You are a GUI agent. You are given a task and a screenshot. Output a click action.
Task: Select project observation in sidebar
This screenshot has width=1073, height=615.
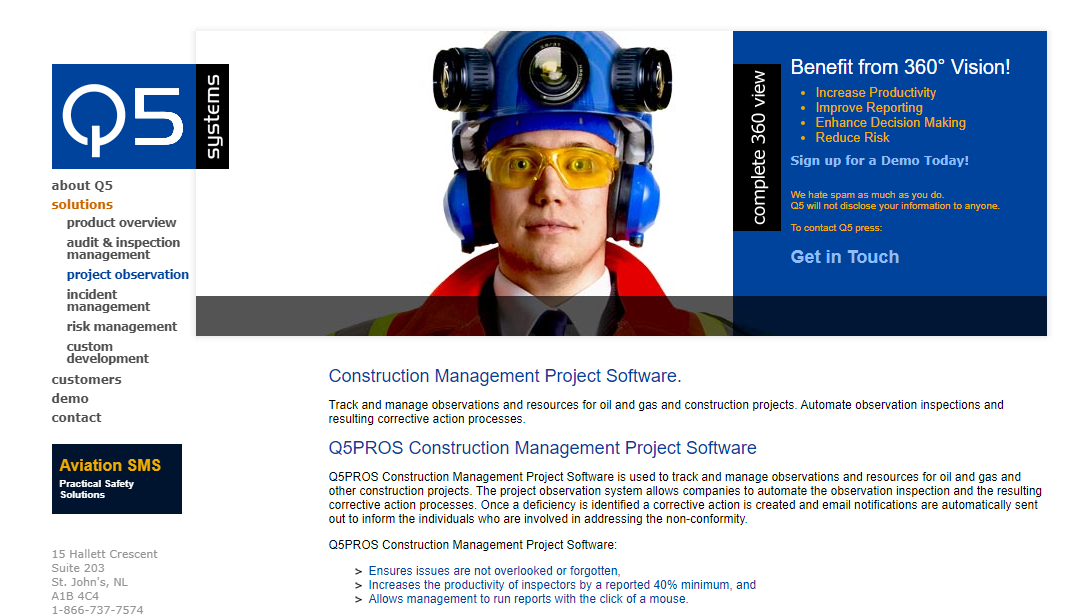coord(127,275)
